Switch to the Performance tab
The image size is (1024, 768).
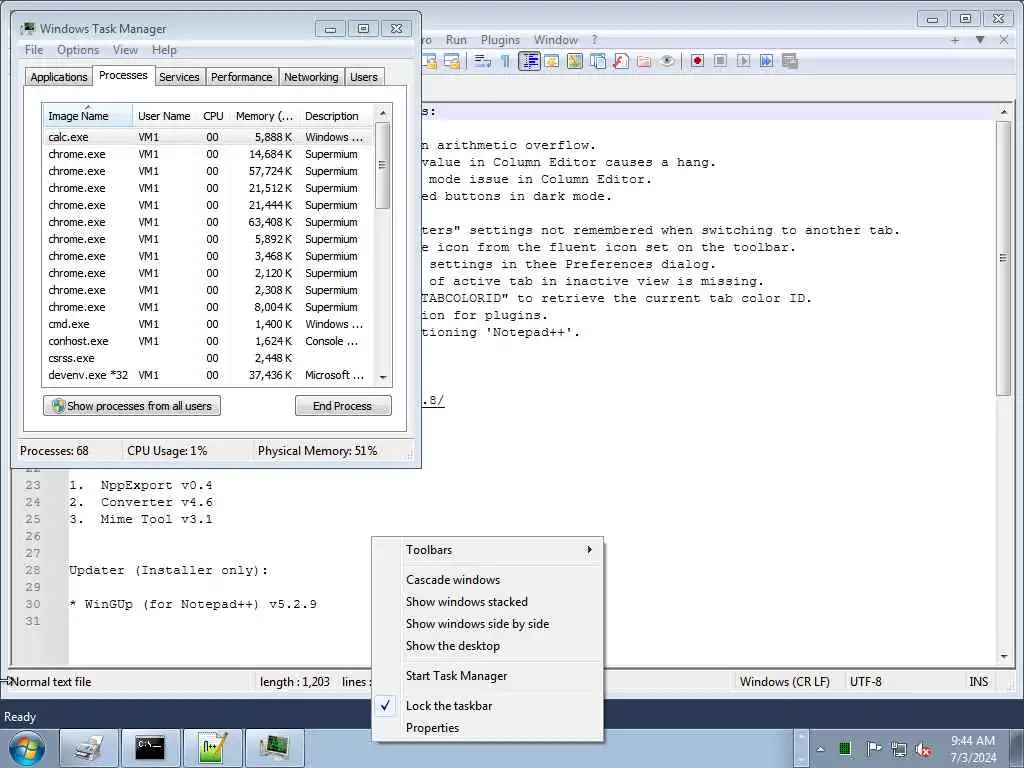click(242, 77)
